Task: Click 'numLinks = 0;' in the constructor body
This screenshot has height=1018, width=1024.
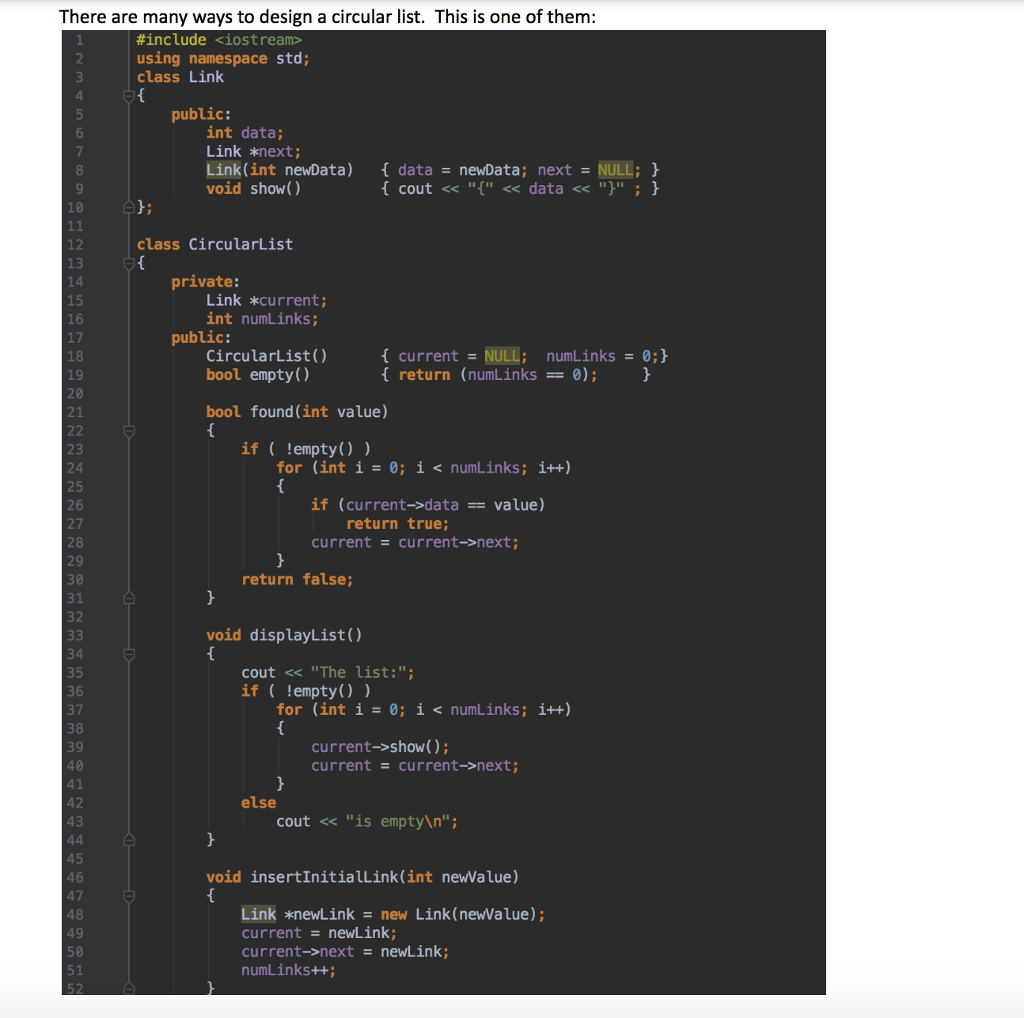Action: (602, 357)
